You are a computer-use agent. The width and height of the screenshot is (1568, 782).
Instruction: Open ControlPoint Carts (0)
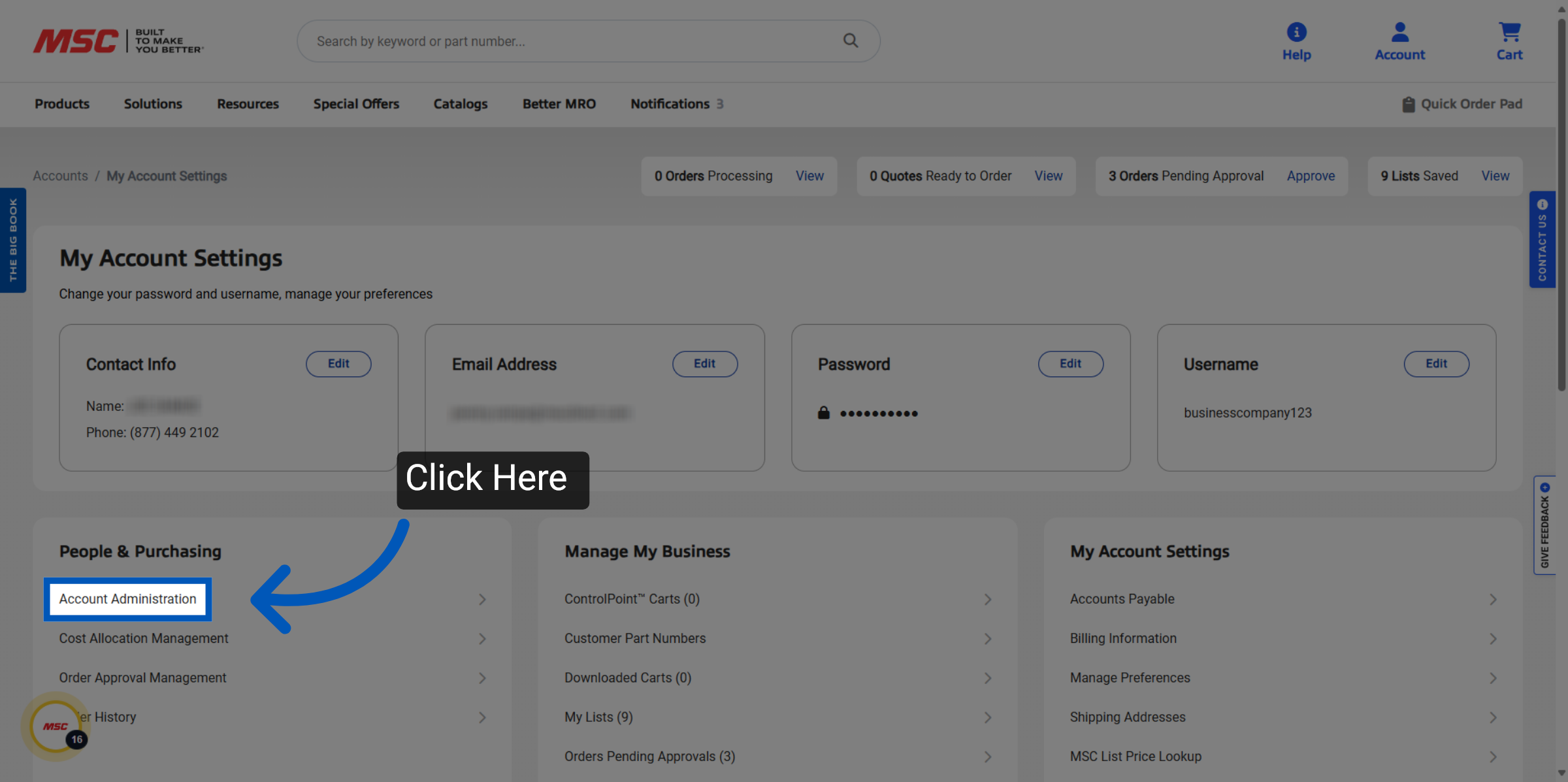click(632, 599)
